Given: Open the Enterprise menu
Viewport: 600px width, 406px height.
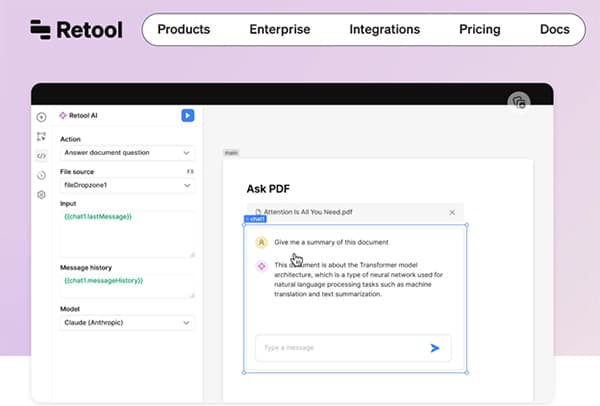Looking at the screenshot, I should [x=280, y=29].
